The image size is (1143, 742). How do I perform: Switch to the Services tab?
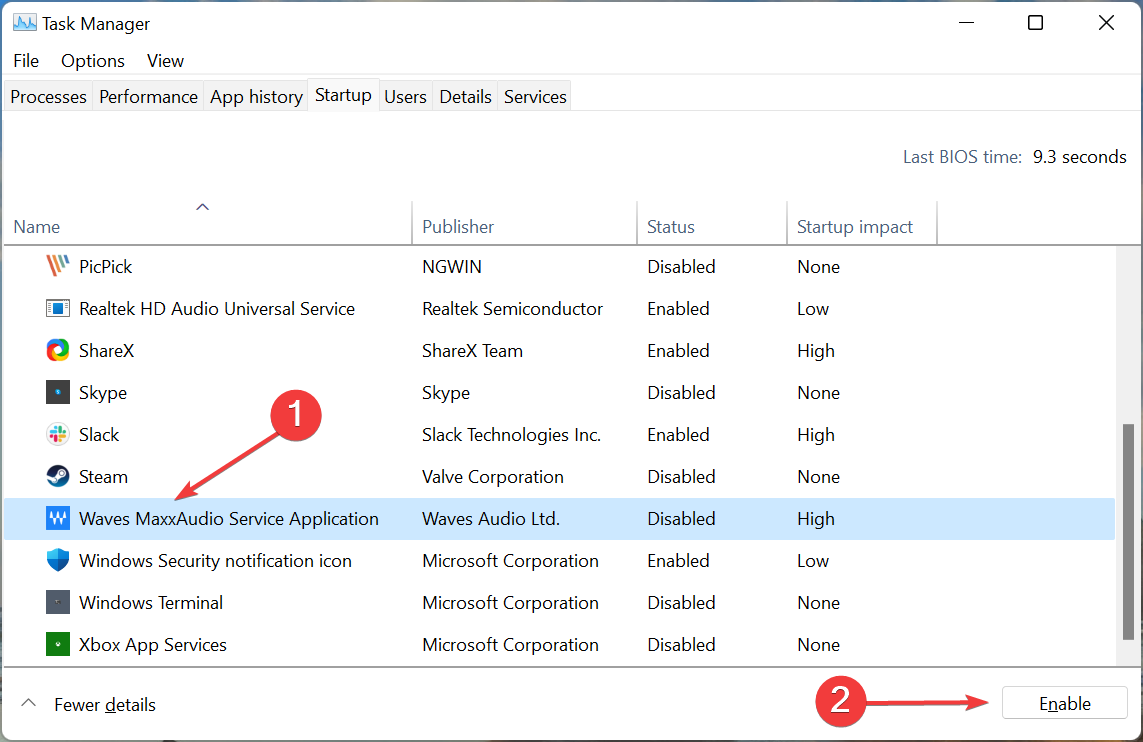[535, 96]
